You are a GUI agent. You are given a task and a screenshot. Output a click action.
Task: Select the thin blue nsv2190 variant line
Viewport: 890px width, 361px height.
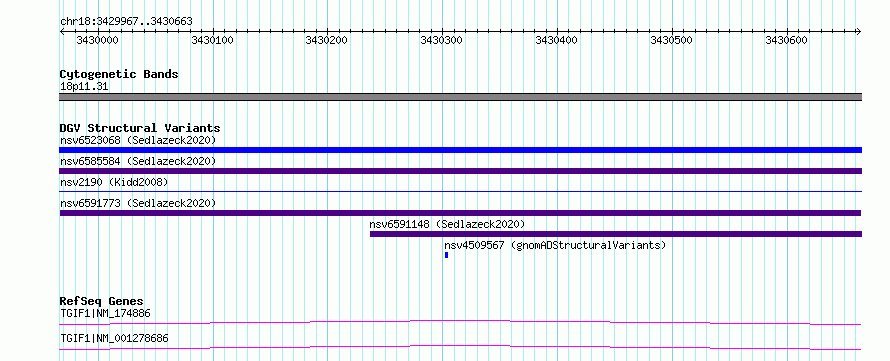(x=460, y=192)
